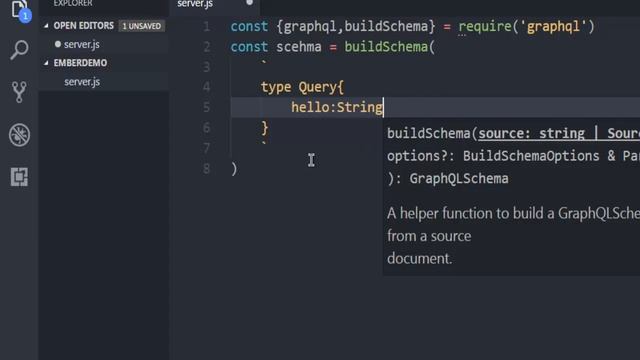Click 'GraphQLSchema' return type in the hint

[459, 179]
